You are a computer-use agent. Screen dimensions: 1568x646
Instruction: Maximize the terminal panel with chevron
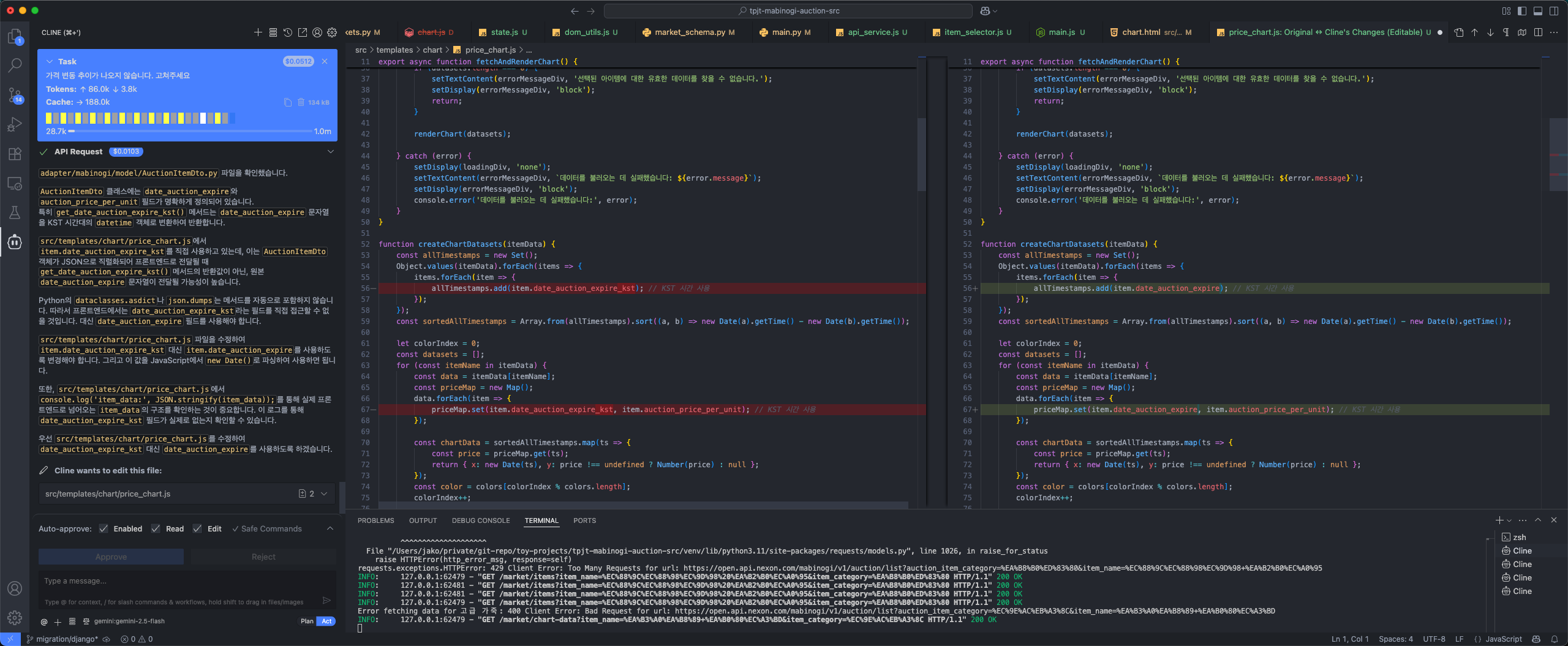click(1538, 520)
